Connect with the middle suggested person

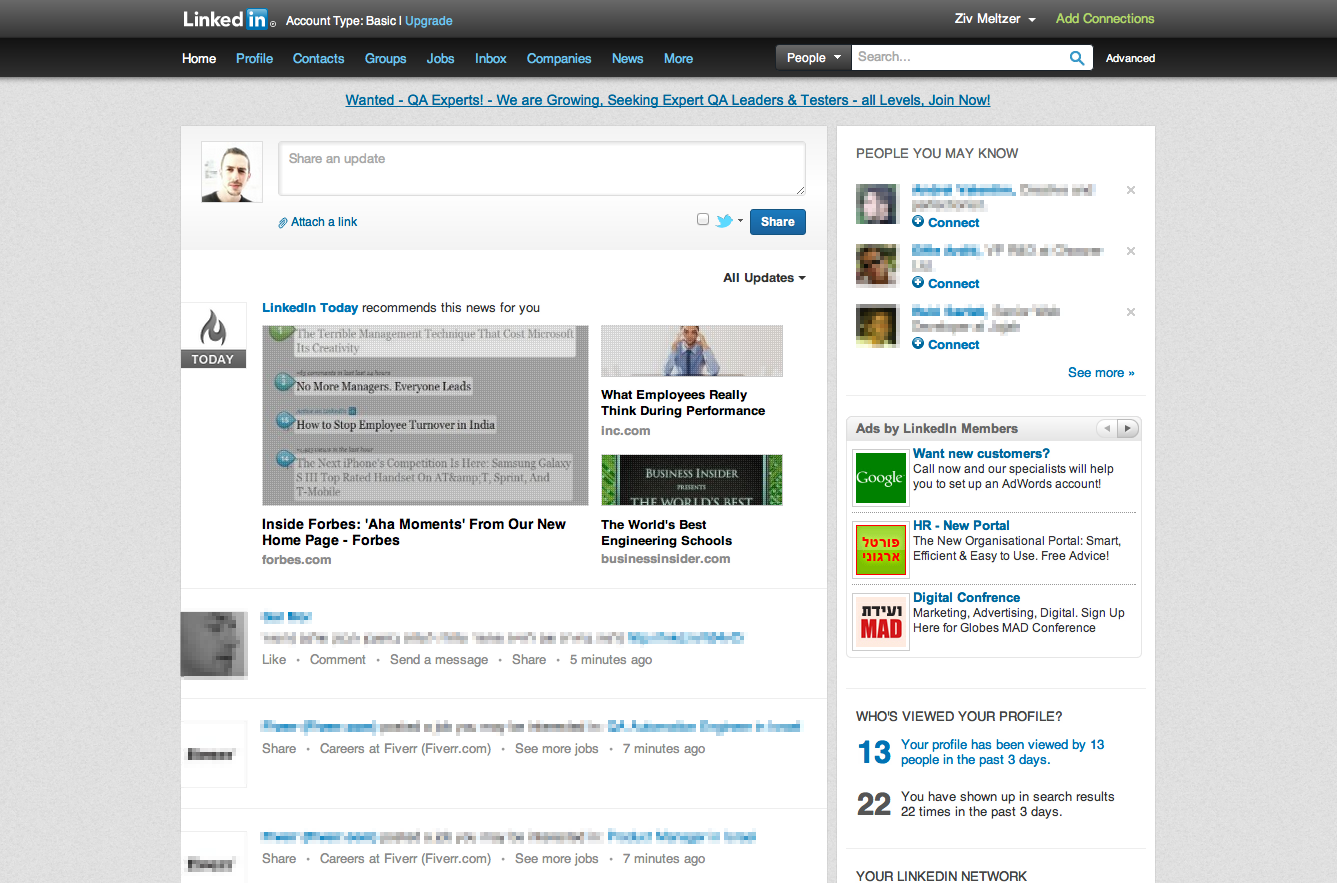pos(946,283)
